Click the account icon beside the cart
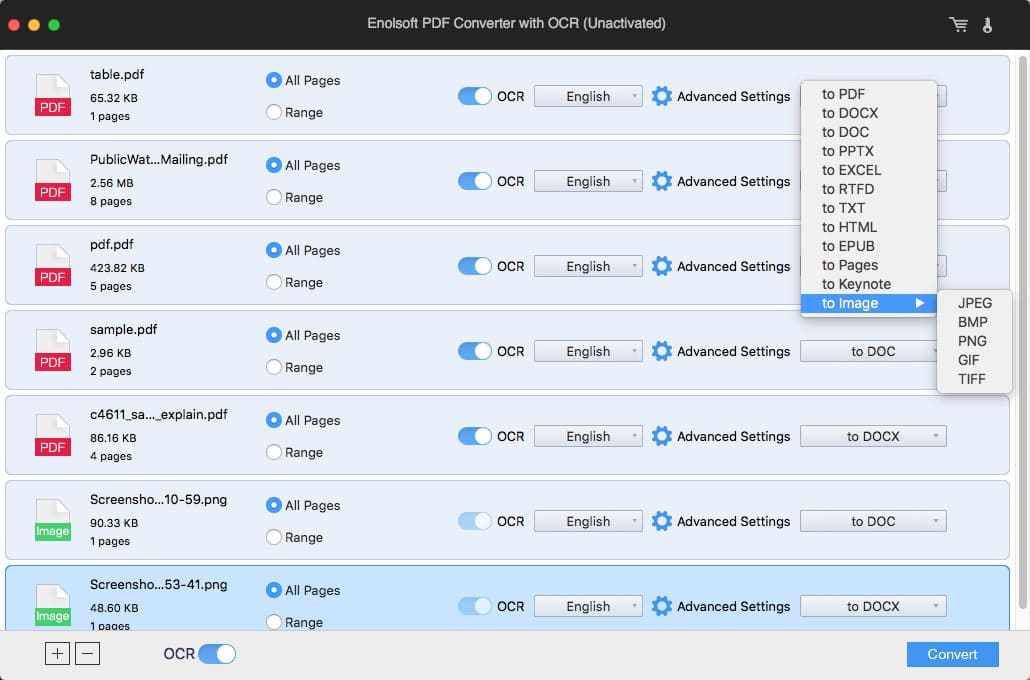Image resolution: width=1030 pixels, height=680 pixels. pos(988,24)
